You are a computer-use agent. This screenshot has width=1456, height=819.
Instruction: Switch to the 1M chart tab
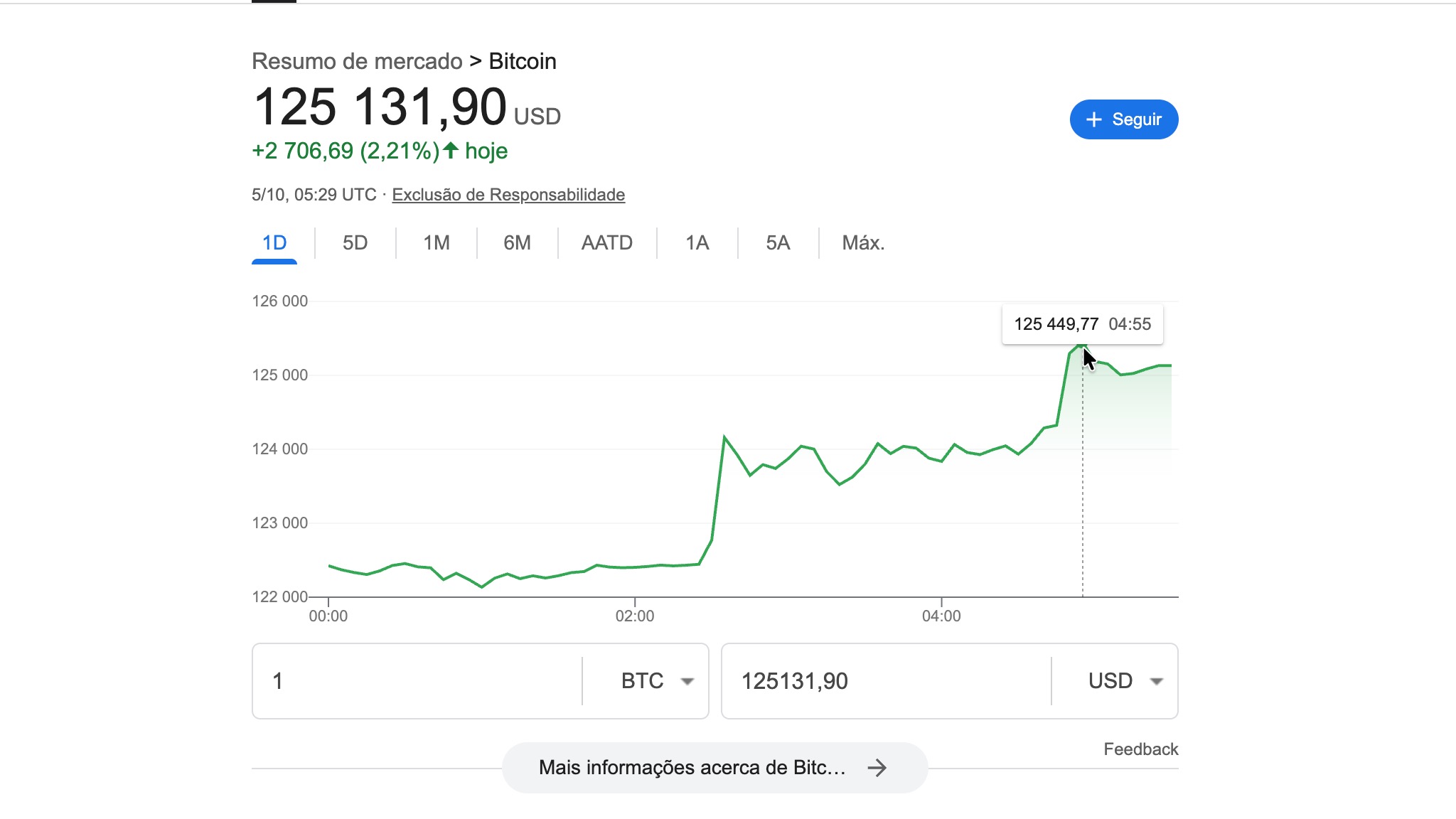437,243
